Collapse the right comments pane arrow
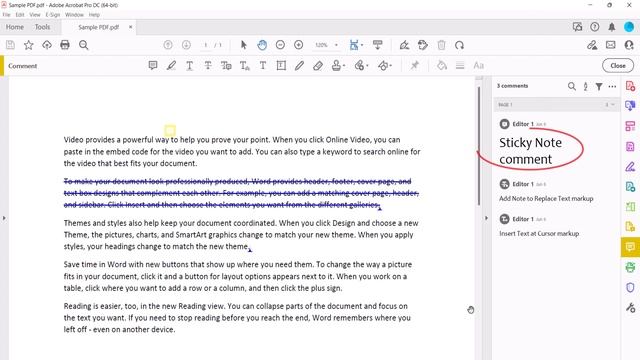The image size is (640, 360). [486, 218]
